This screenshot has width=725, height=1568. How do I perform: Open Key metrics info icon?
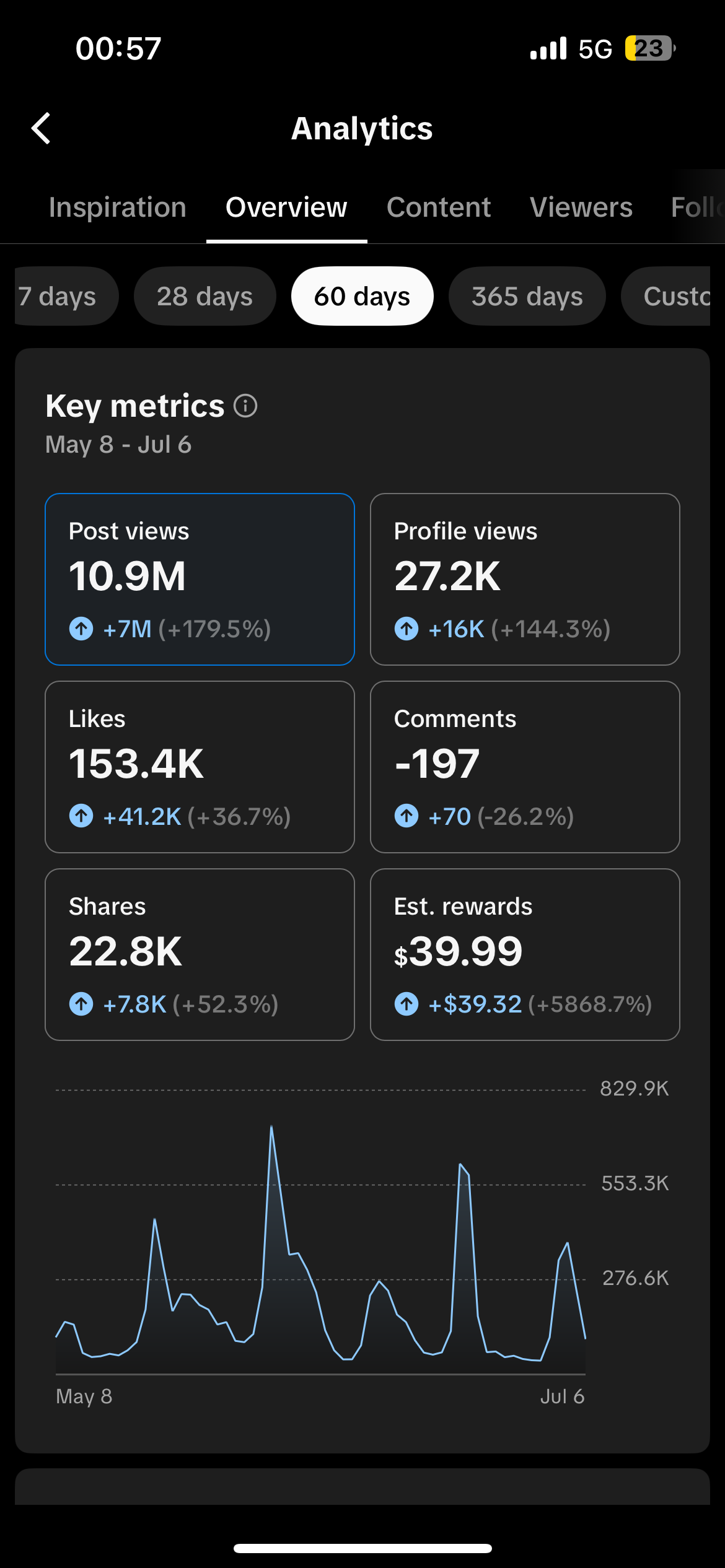pos(245,406)
